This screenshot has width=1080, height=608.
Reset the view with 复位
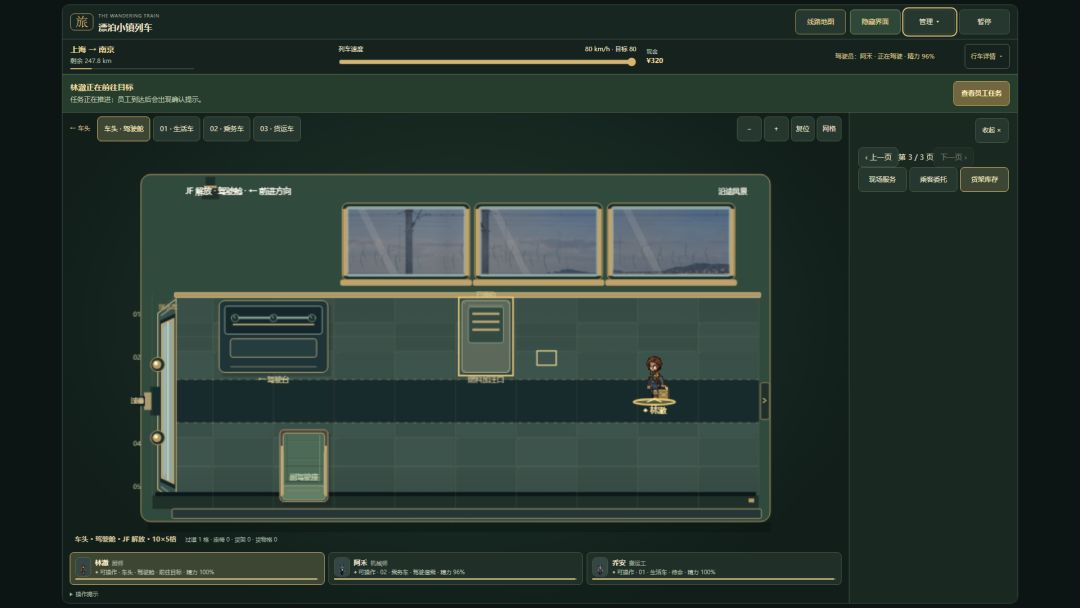click(802, 129)
